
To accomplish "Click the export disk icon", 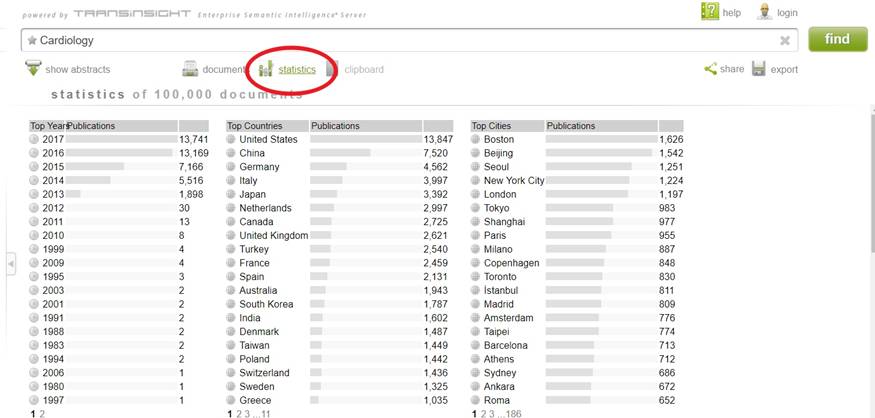I will (758, 69).
